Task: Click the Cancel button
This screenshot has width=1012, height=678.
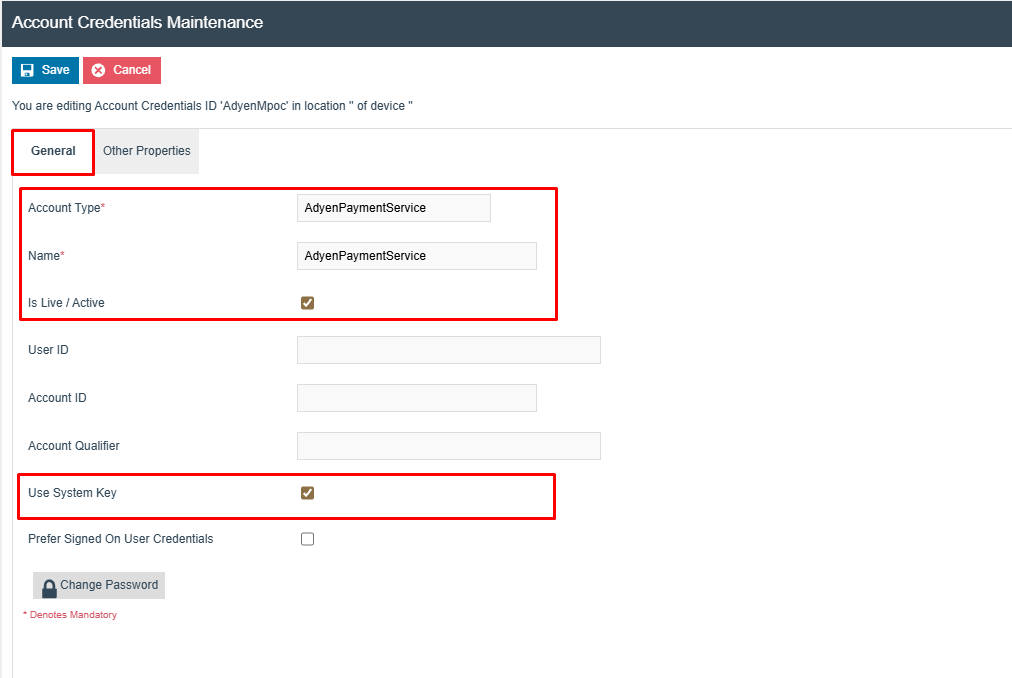Action: (122, 70)
